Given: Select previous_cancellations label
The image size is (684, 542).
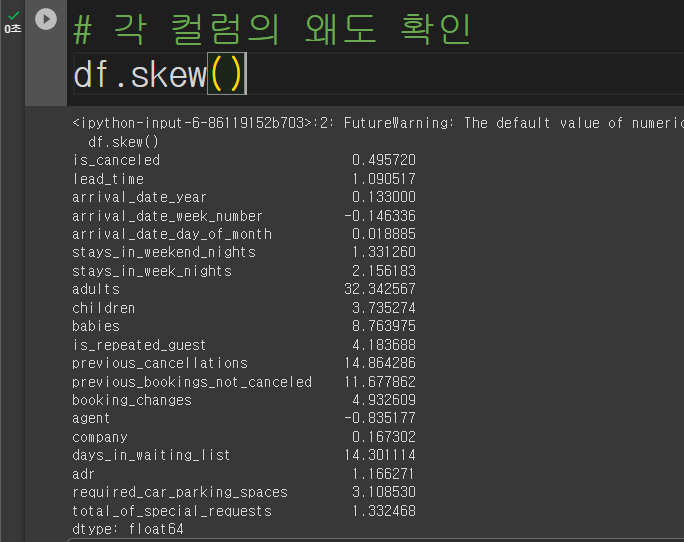Looking at the screenshot, I should 160,363.
